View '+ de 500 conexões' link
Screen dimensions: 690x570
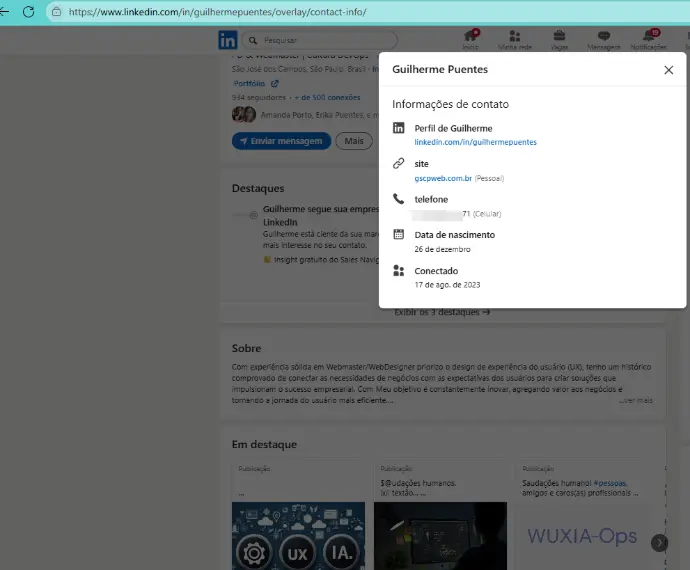coord(327,97)
